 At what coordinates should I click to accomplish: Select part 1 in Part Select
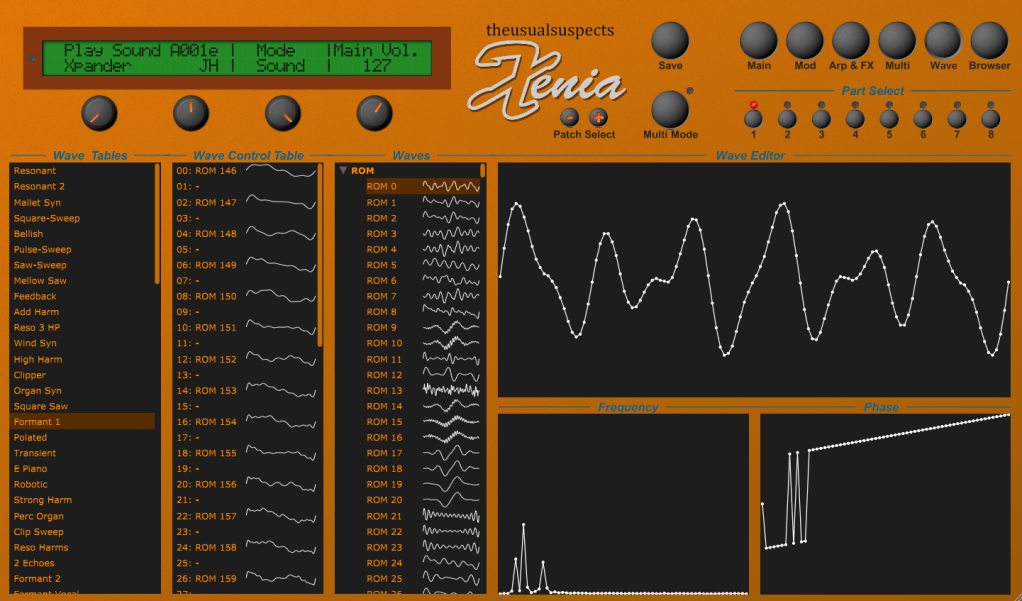(x=753, y=118)
